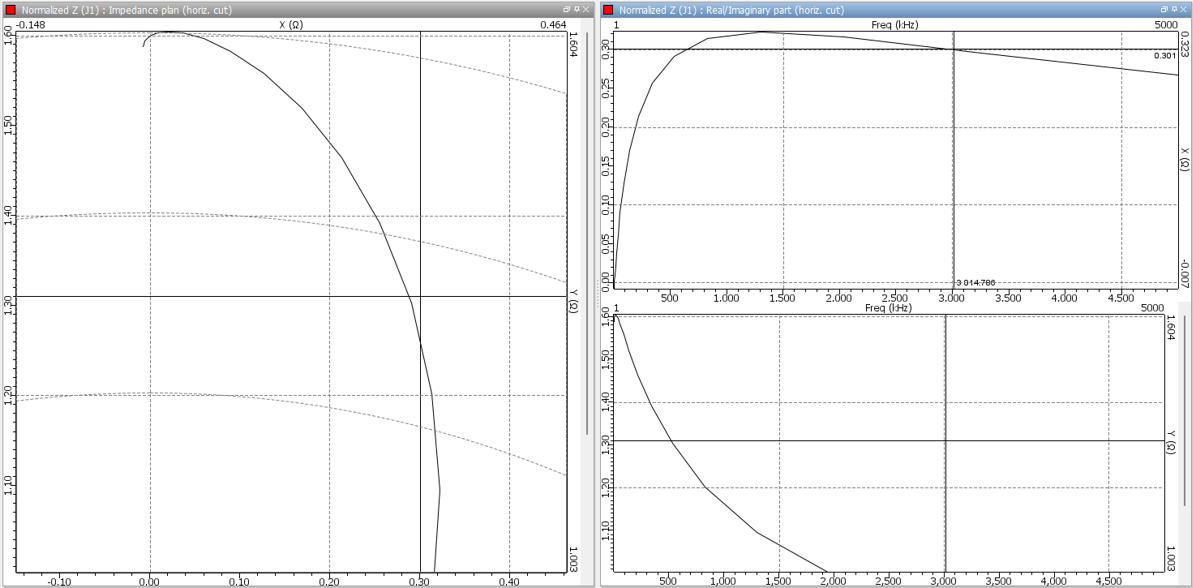The width and height of the screenshot is (1193, 588).
Task: Click the red icon in Real/Imaginary part title bar
Action: [x=609, y=10]
